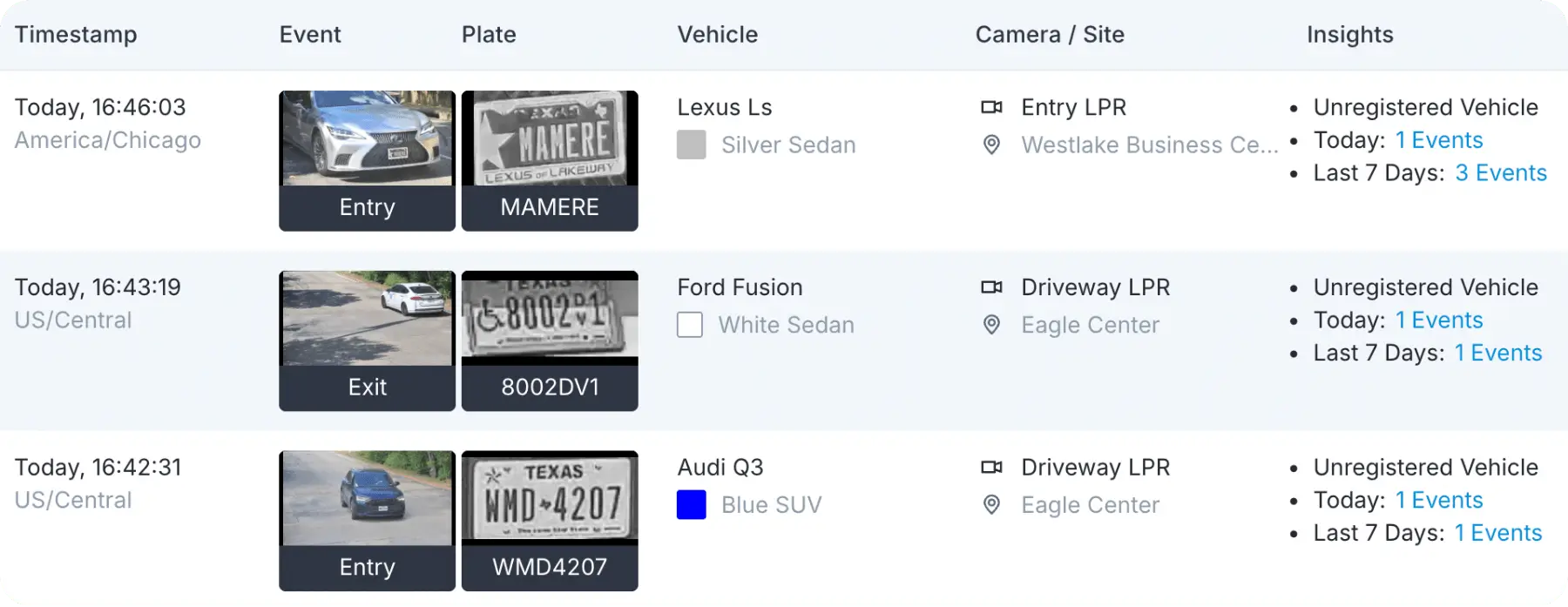The height and width of the screenshot is (607, 1568).
Task: Open the WMD4207 plate image
Action: click(x=550, y=499)
